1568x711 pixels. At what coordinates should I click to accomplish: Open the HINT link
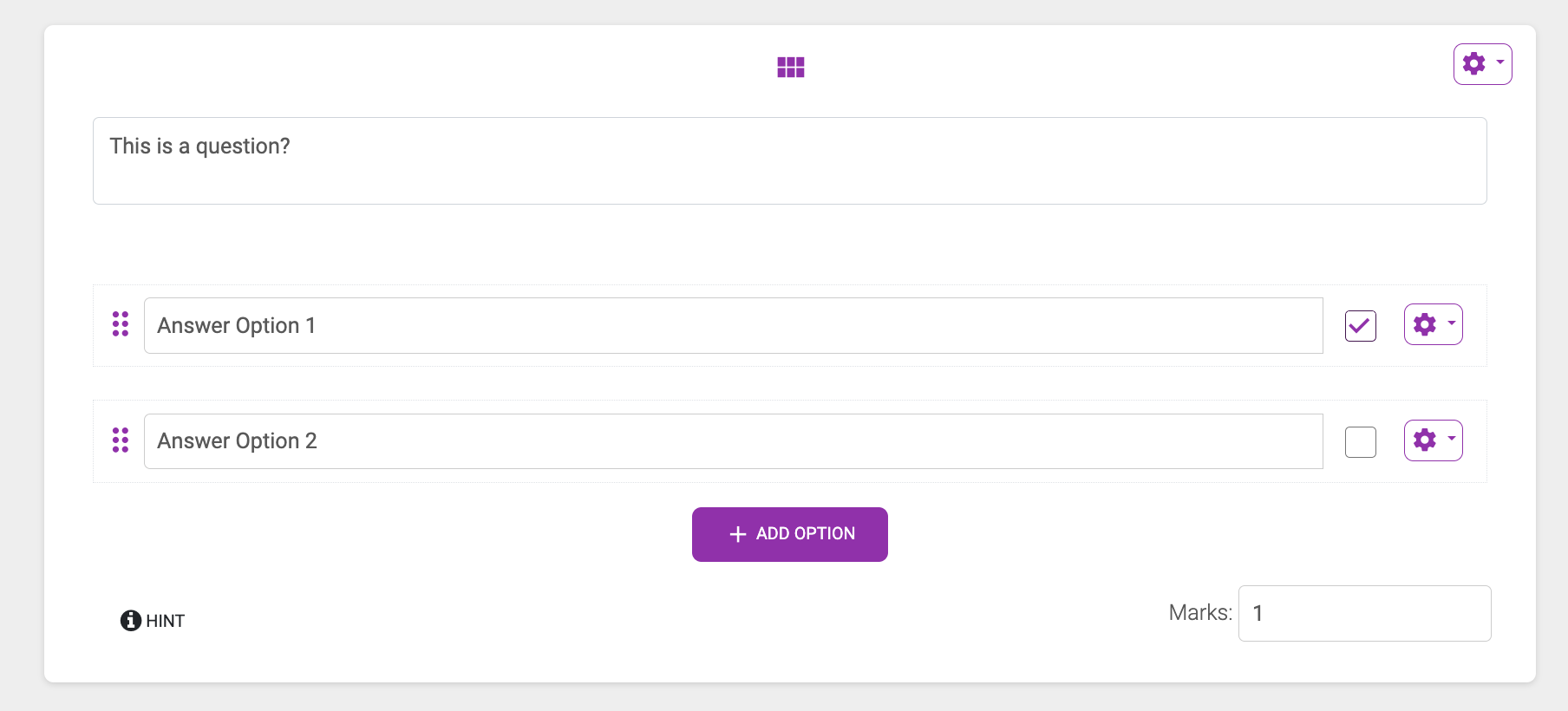click(165, 621)
